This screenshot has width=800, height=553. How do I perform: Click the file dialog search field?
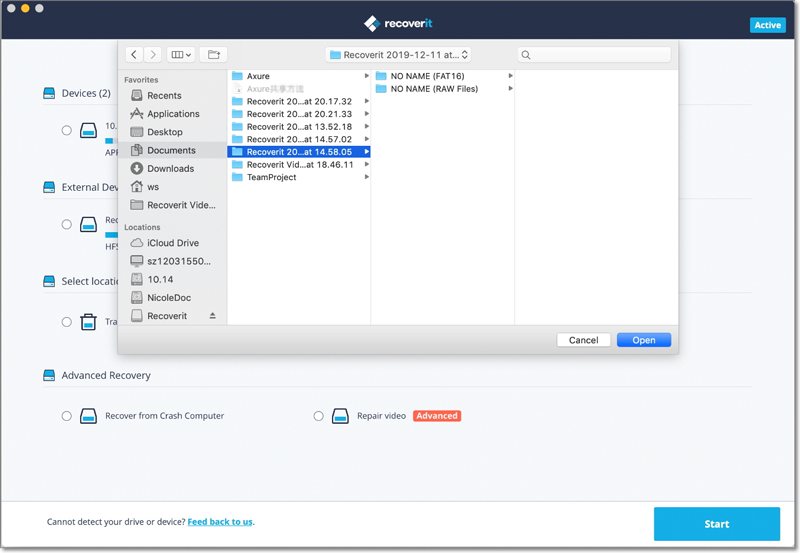594,55
